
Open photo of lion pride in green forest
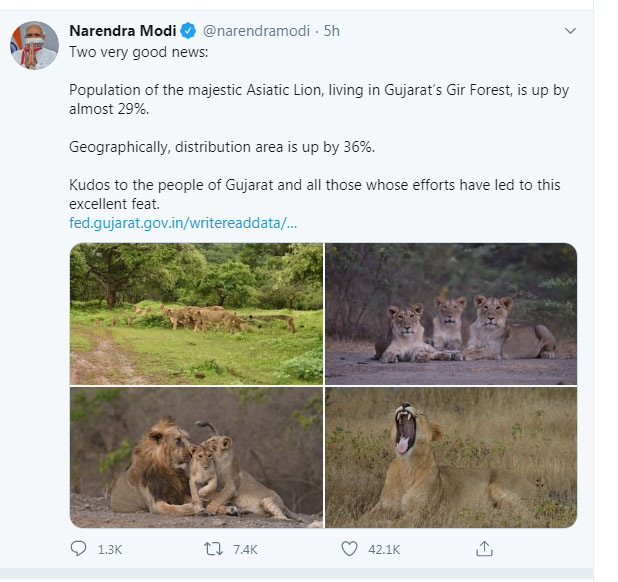(x=196, y=314)
